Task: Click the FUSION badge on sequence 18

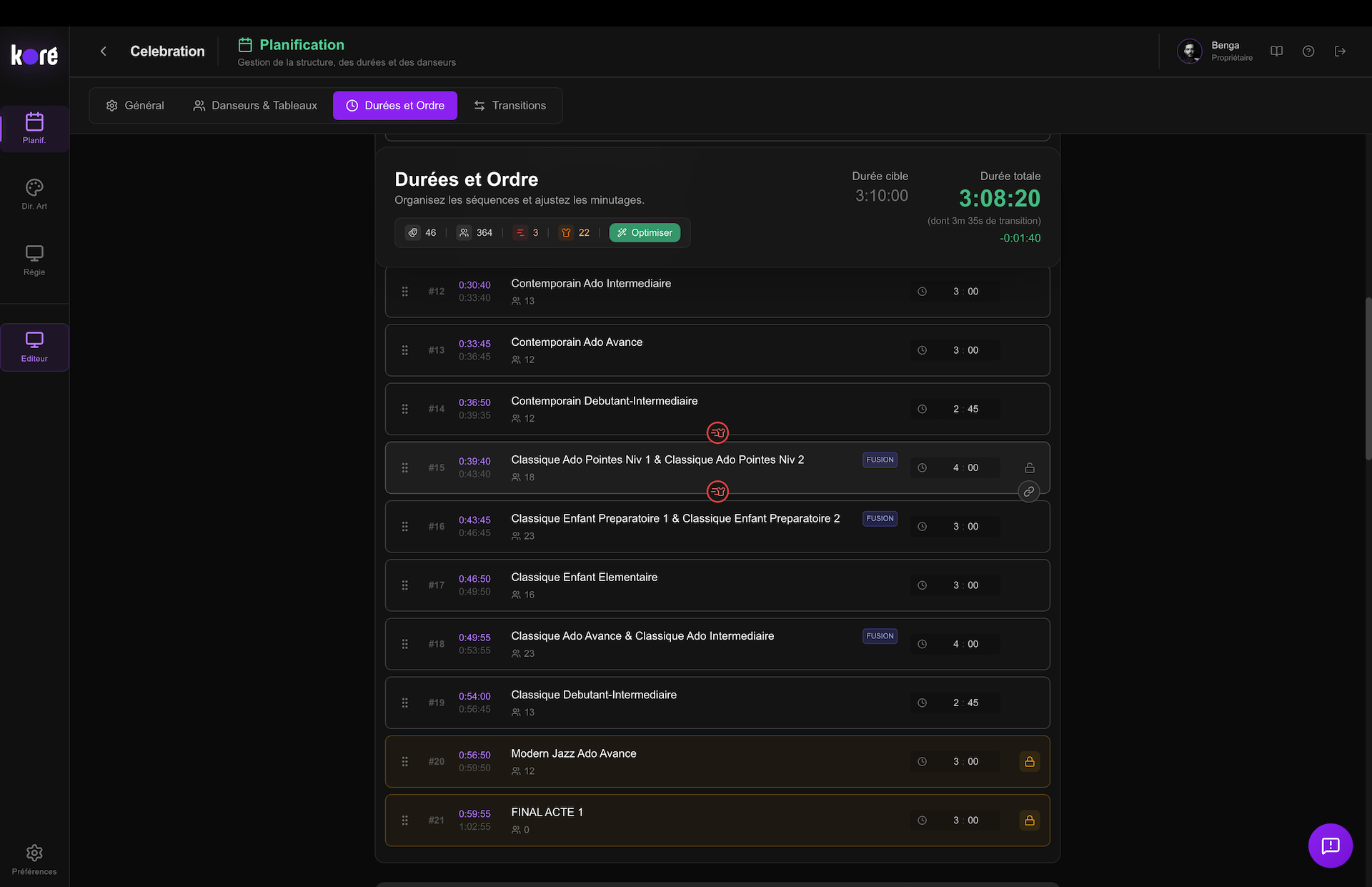Action: click(880, 636)
